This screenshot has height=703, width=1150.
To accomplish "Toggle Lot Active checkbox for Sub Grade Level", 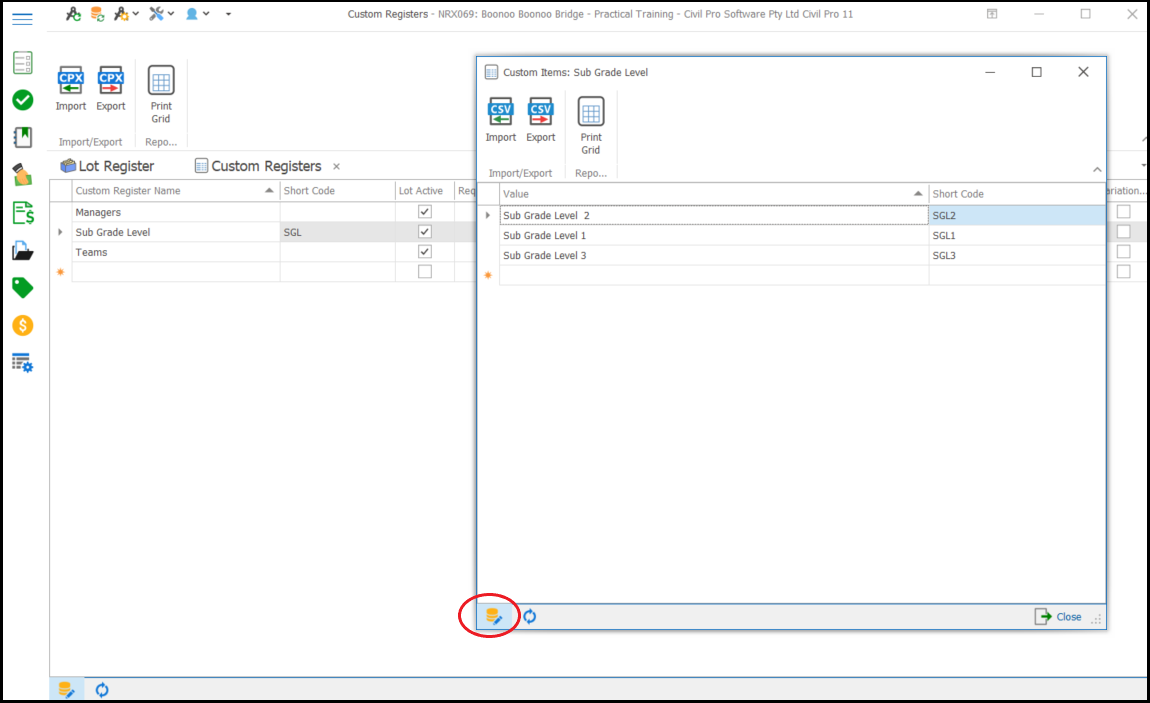I will pyautogui.click(x=425, y=232).
